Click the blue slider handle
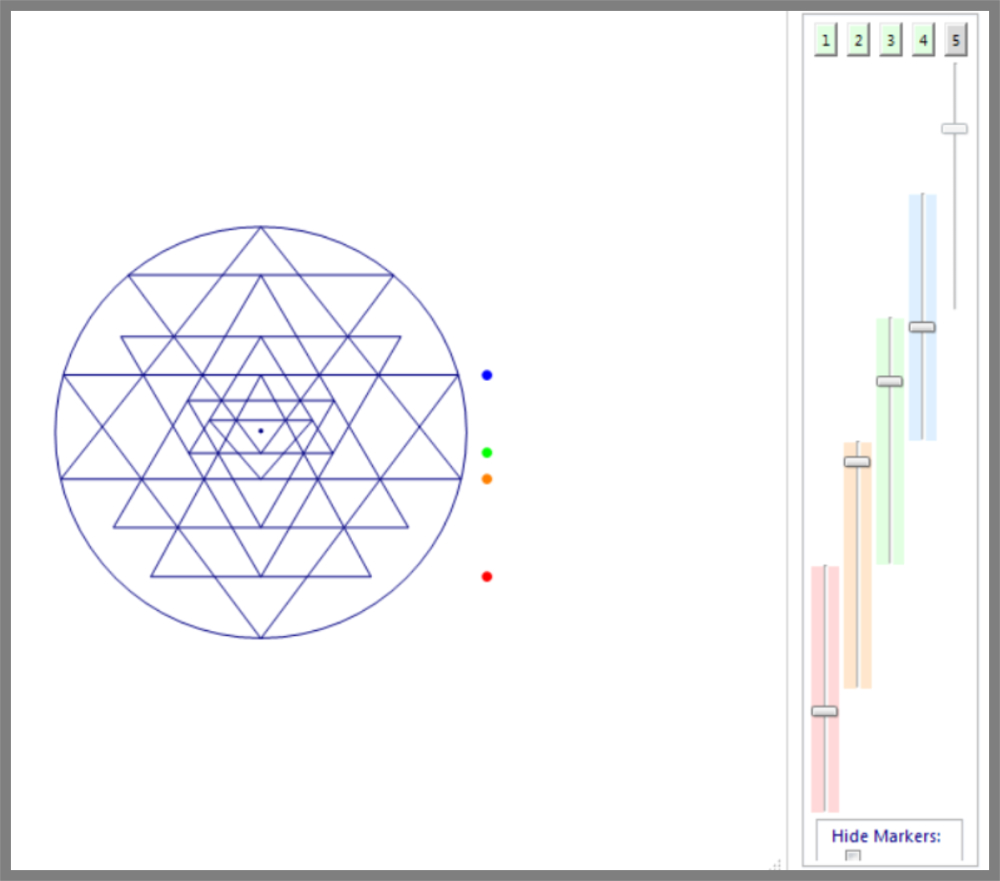 922,327
